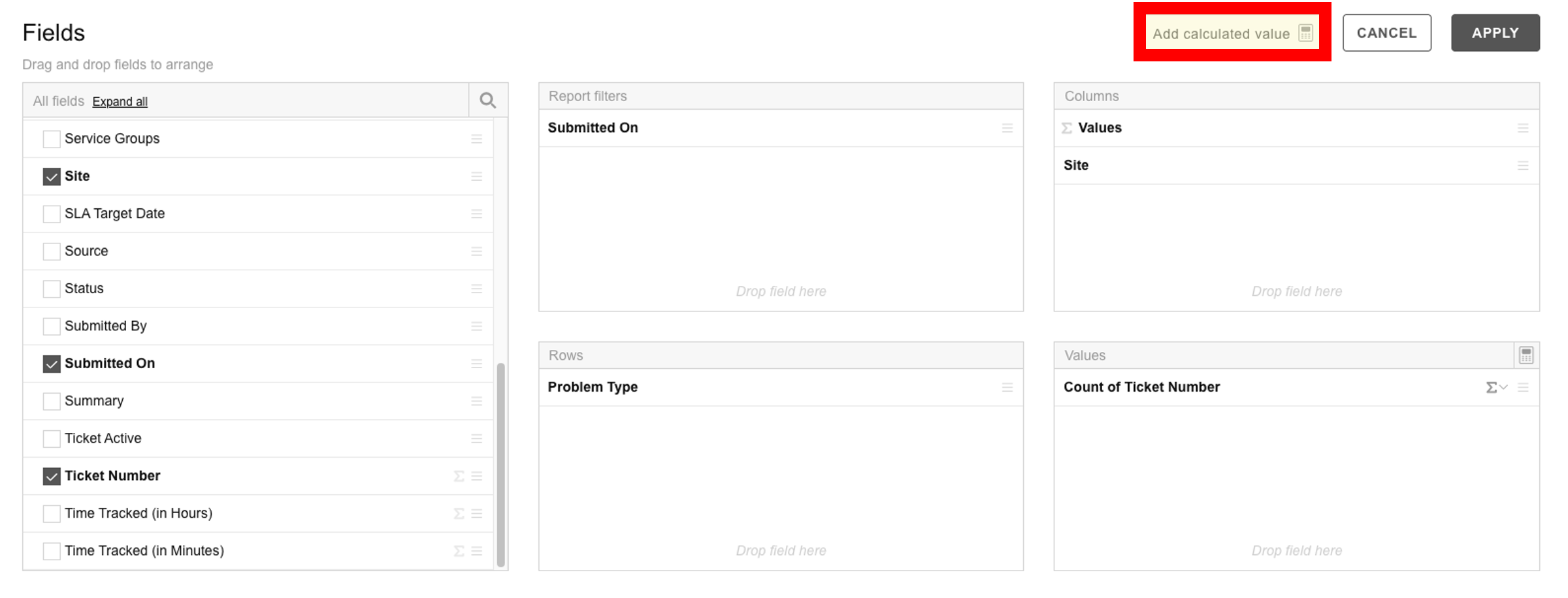
Task: Uncheck the Site field checkbox
Action: [52, 177]
